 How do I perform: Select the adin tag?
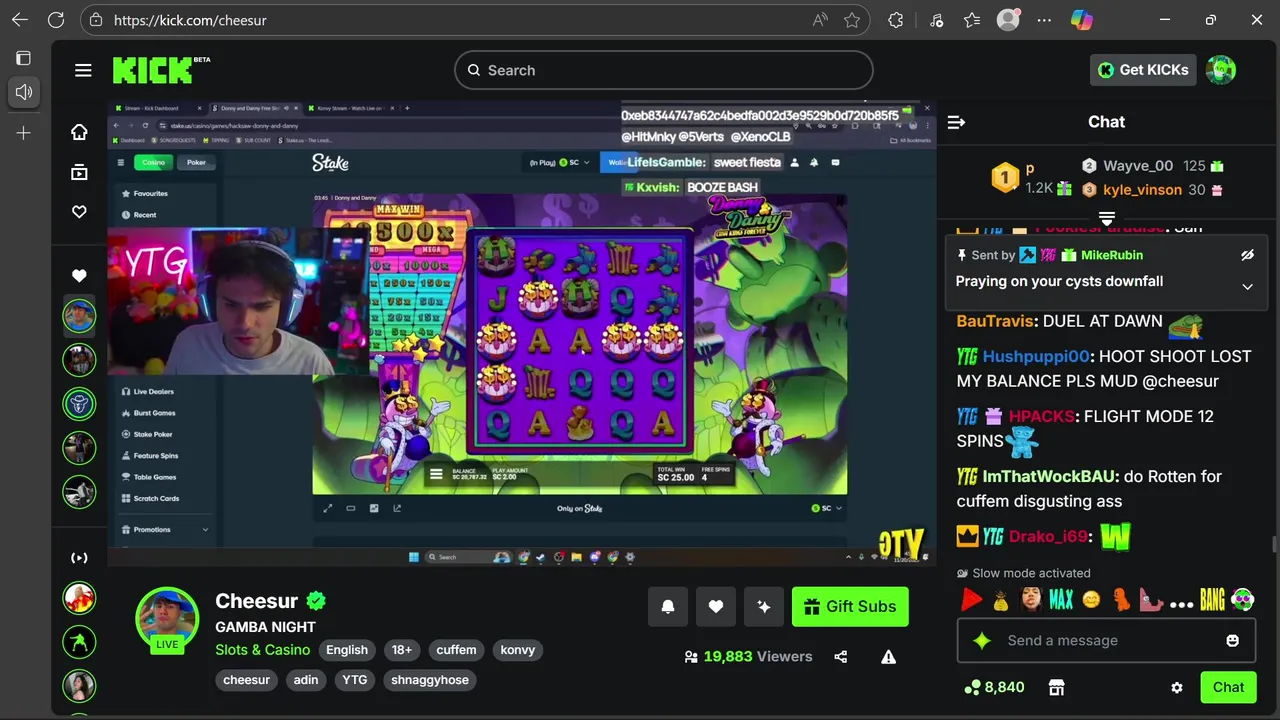click(x=306, y=680)
